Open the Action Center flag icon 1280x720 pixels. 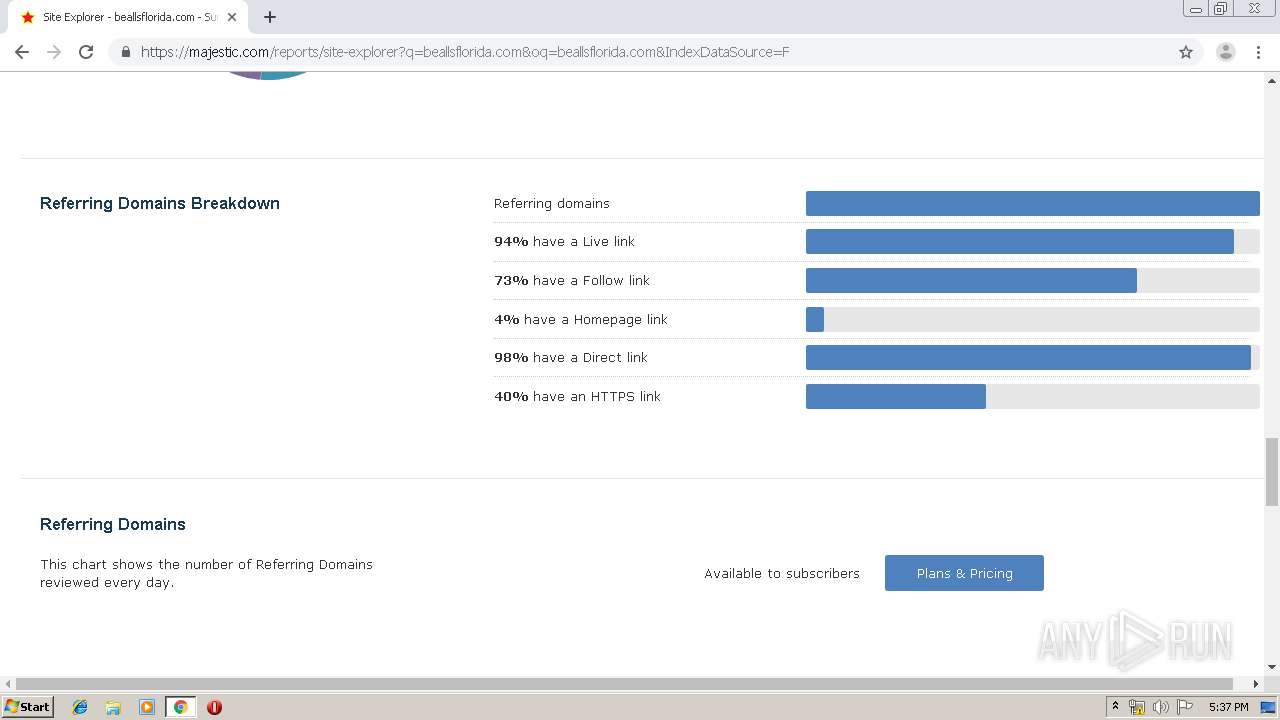[1185, 706]
